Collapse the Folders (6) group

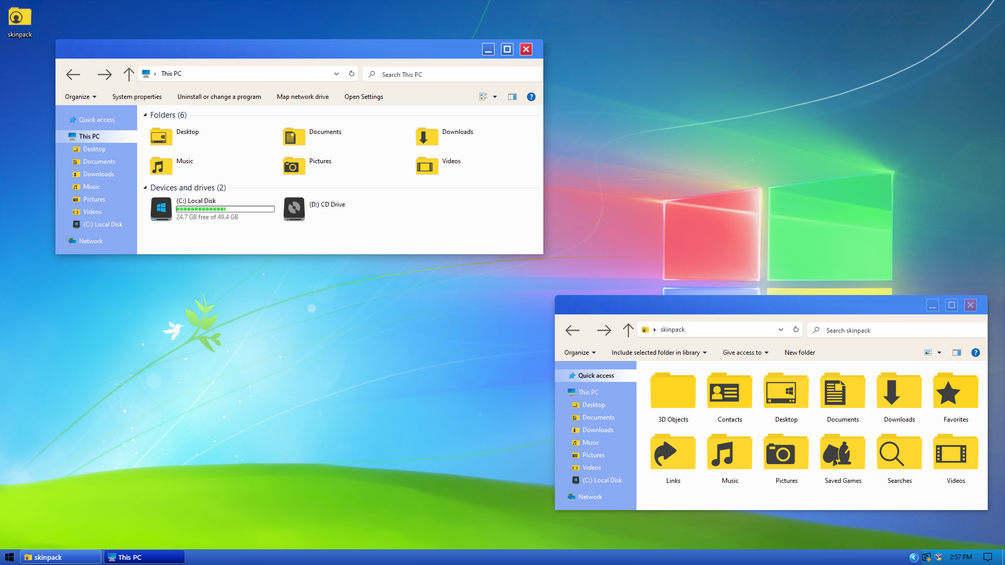pyautogui.click(x=145, y=115)
